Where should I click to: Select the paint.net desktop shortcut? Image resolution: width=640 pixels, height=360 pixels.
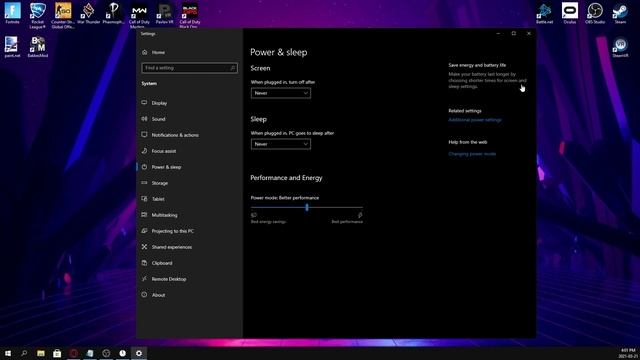(x=12, y=47)
